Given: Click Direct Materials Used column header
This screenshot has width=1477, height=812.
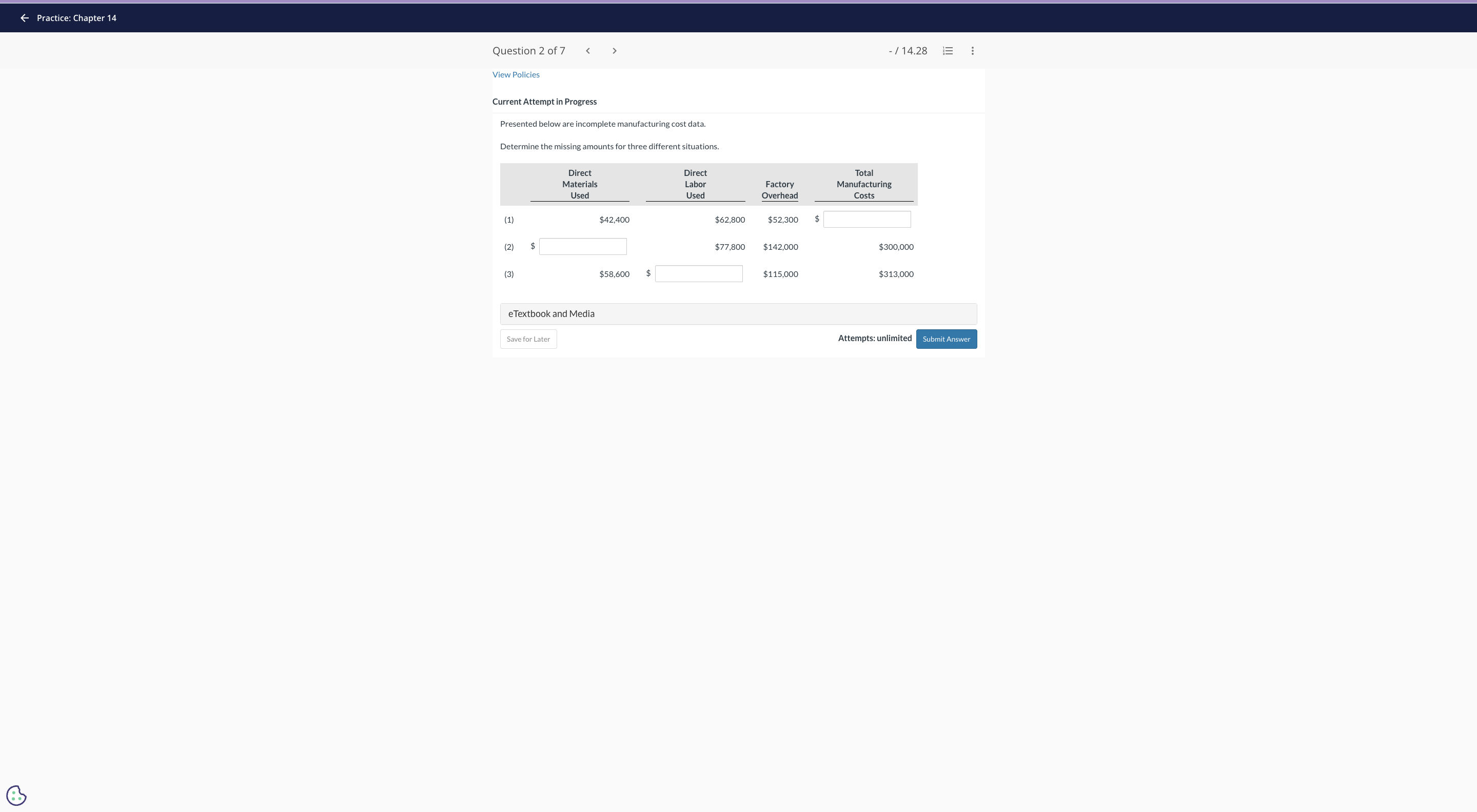Looking at the screenshot, I should click(x=579, y=184).
